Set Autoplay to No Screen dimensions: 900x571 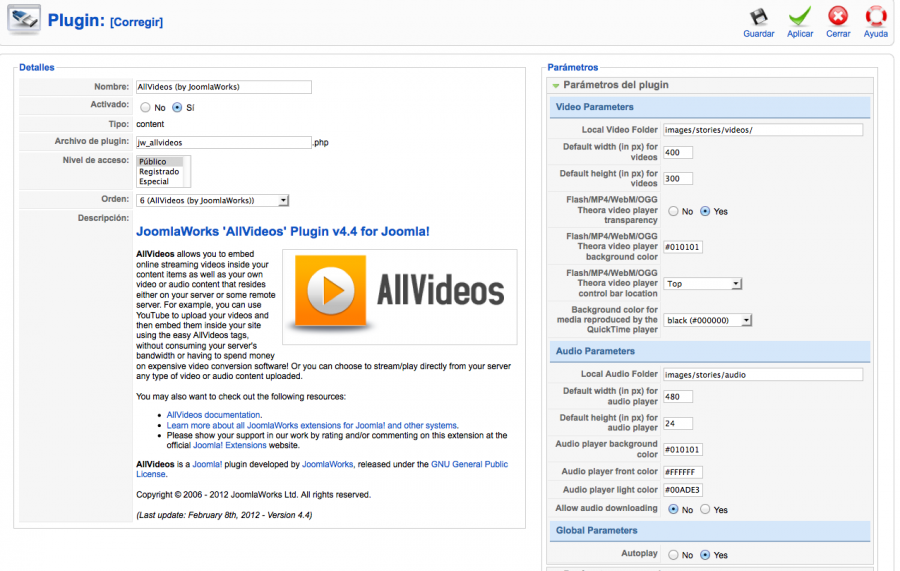[673, 555]
